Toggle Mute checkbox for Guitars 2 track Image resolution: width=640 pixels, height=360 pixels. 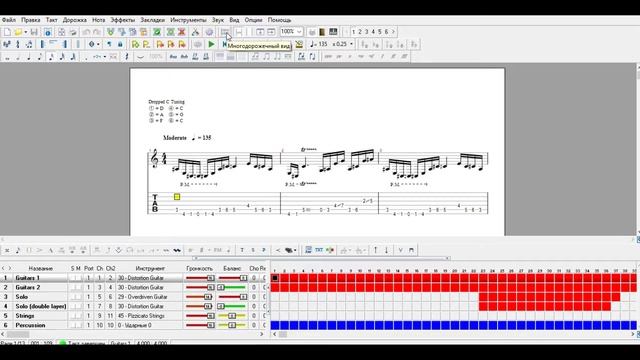78,287
